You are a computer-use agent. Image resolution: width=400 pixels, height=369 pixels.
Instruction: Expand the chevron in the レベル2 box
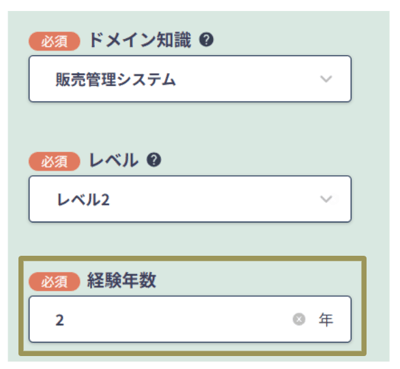coord(326,199)
